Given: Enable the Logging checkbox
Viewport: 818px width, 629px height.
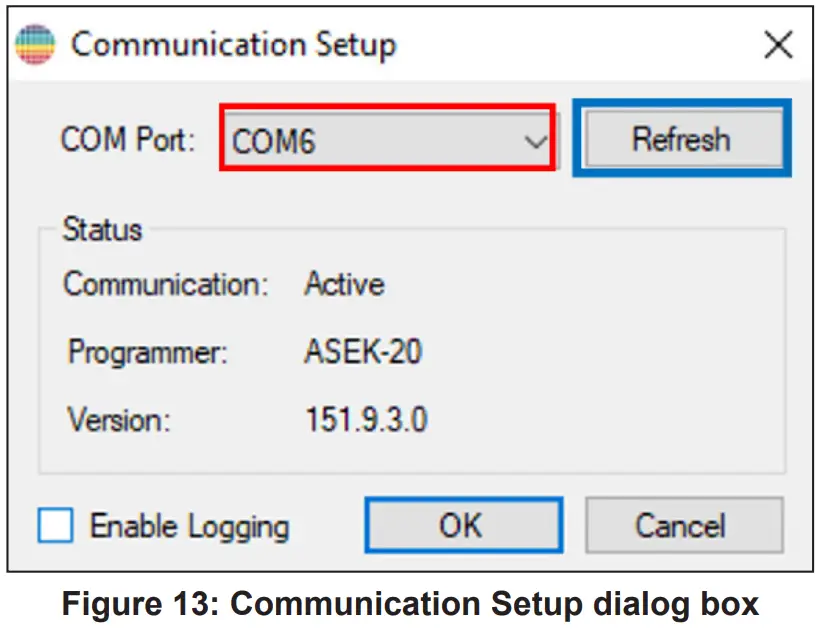Looking at the screenshot, I should tap(56, 526).
